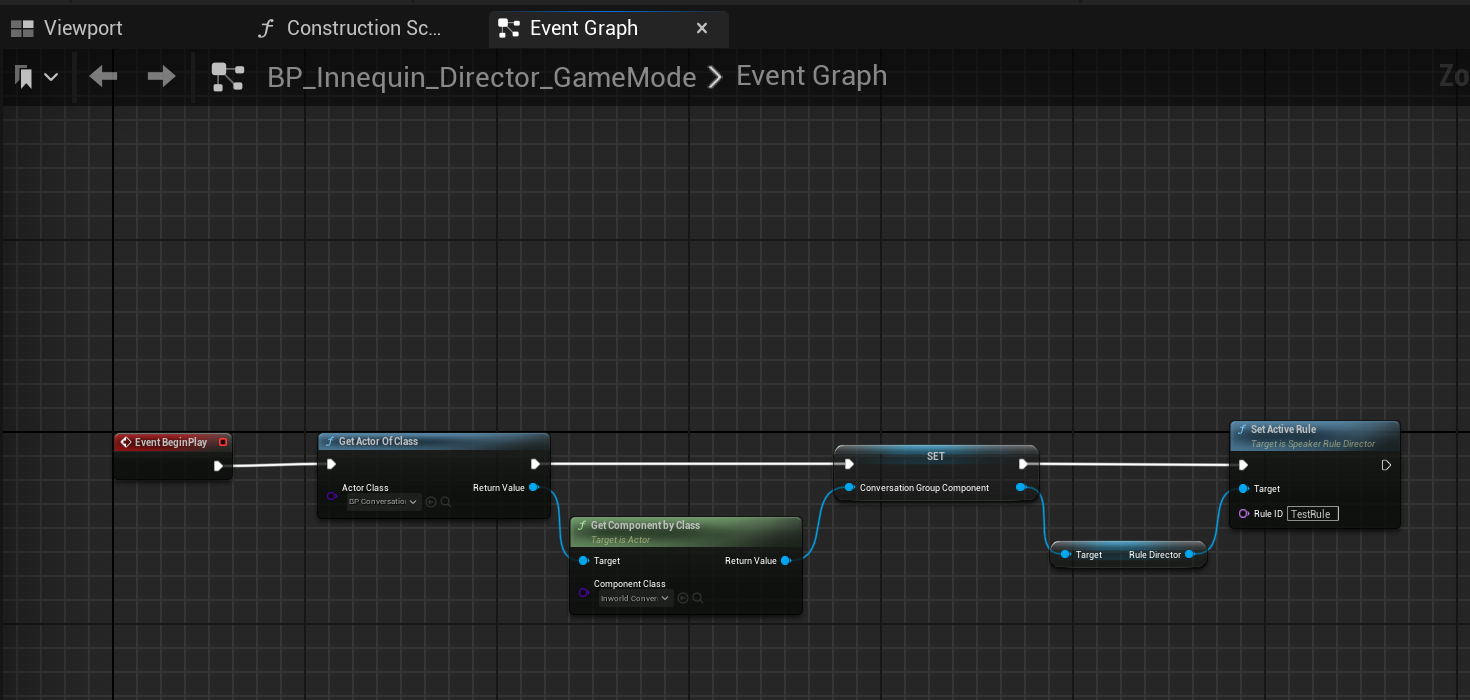This screenshot has height=700, width=1470.
Task: Click the Rule Director output pin
Action: pyautogui.click(x=1190, y=554)
